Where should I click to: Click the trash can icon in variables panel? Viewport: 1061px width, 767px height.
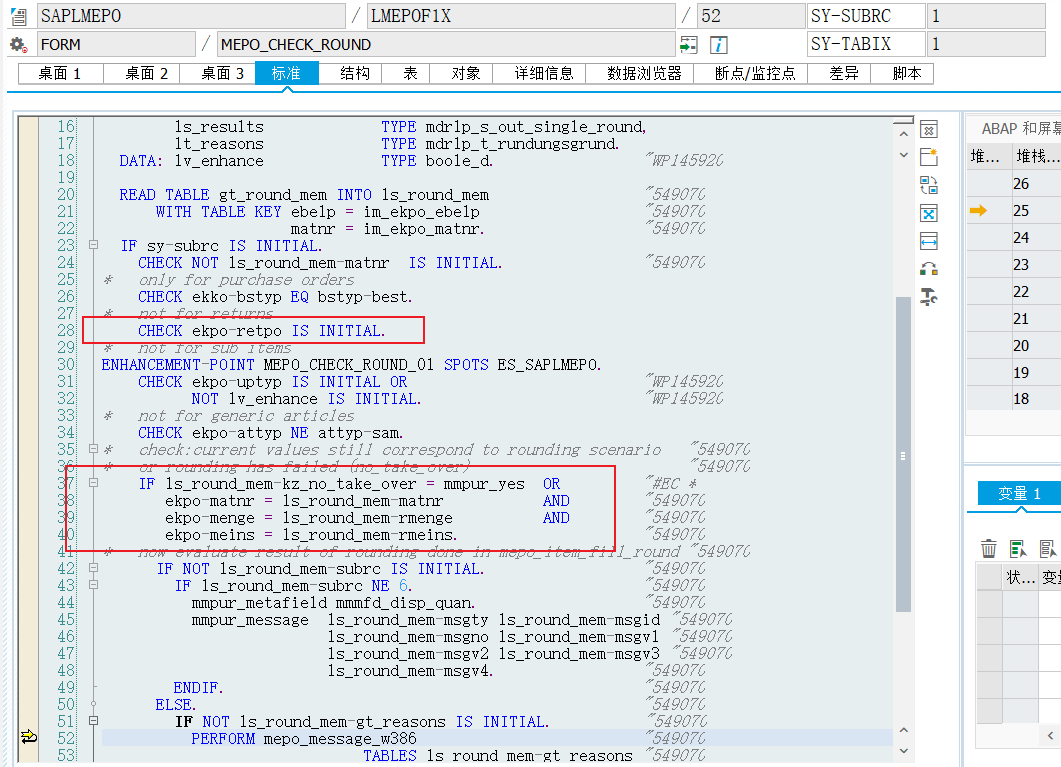[x=989, y=548]
